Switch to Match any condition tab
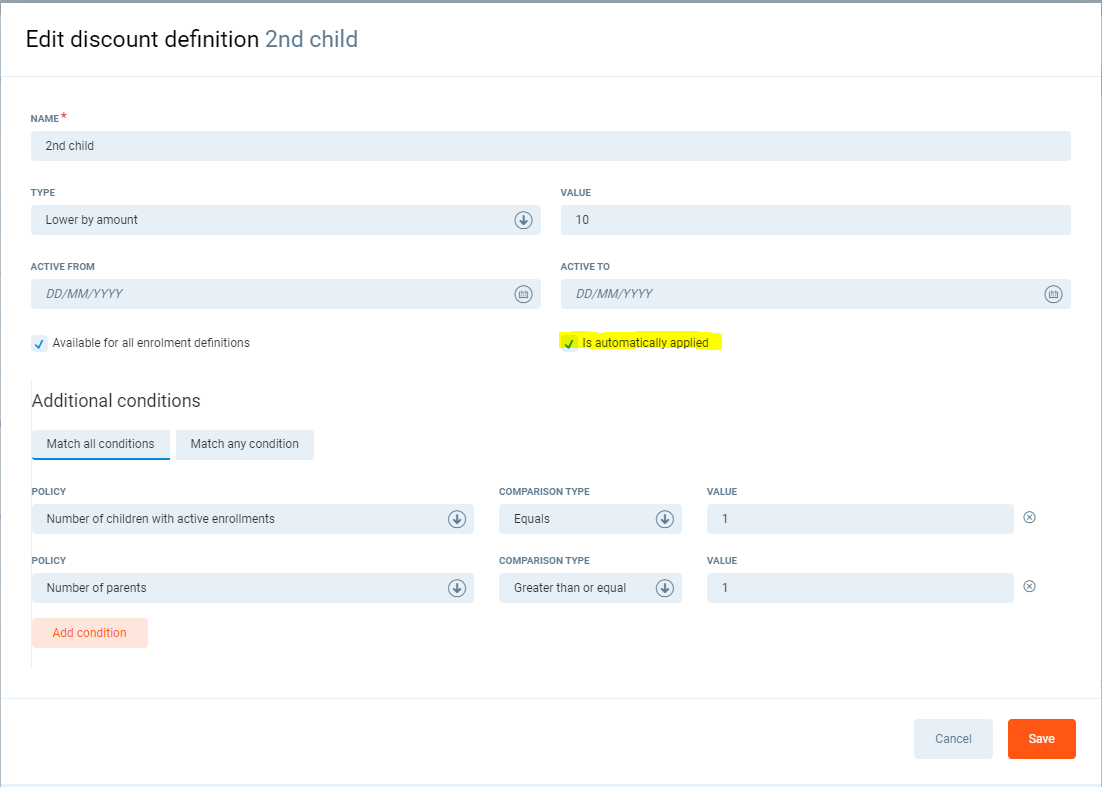Viewport: 1102px width, 787px height. 245,444
